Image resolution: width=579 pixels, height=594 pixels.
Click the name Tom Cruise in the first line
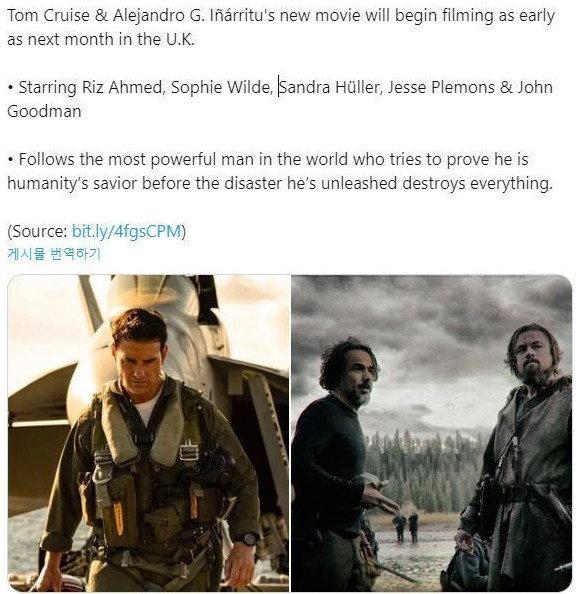coord(49,16)
